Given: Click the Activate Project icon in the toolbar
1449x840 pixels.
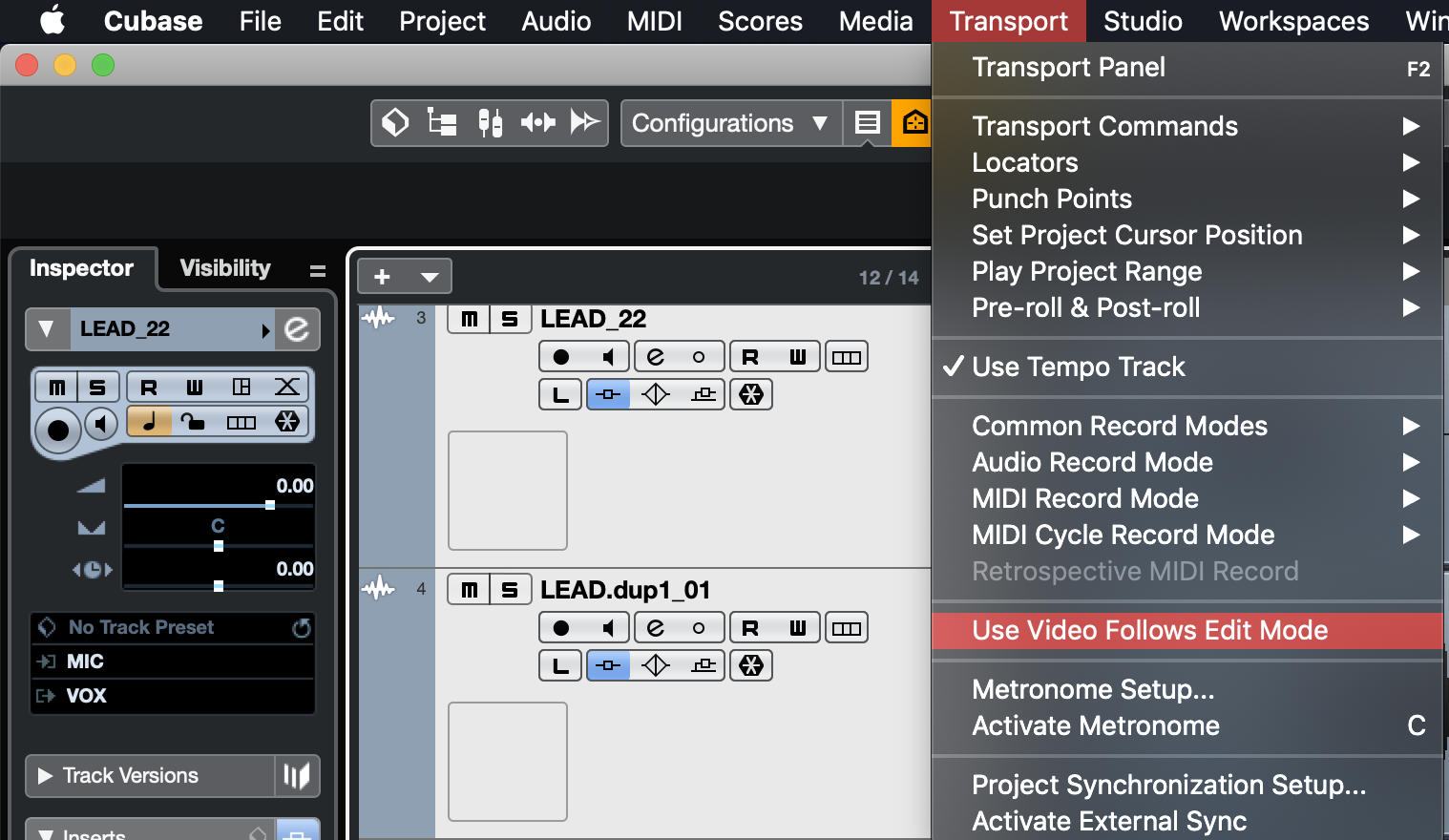Looking at the screenshot, I should point(395,122).
